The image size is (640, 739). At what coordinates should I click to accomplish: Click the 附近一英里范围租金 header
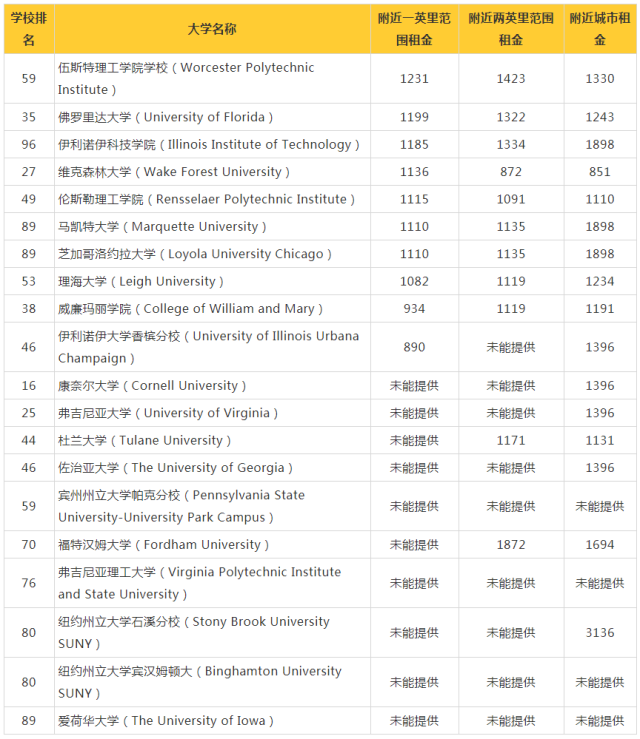point(414,29)
